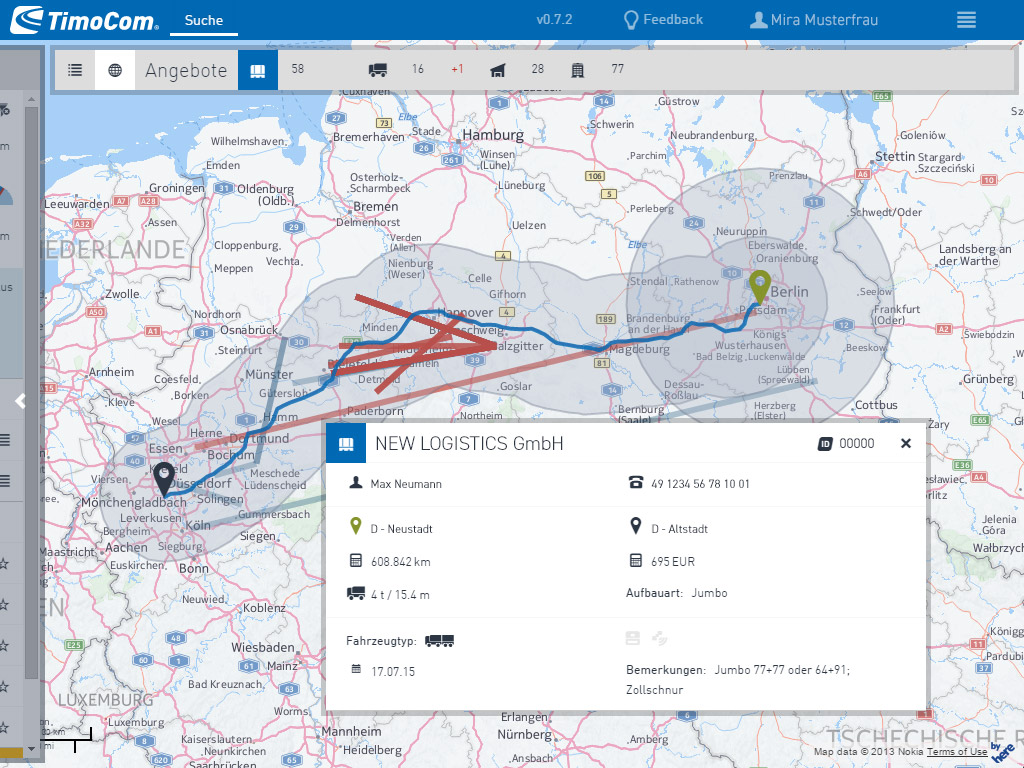This screenshot has height=768, width=1024.
Task: Click the ID 00000 badge
Action: coord(846,443)
